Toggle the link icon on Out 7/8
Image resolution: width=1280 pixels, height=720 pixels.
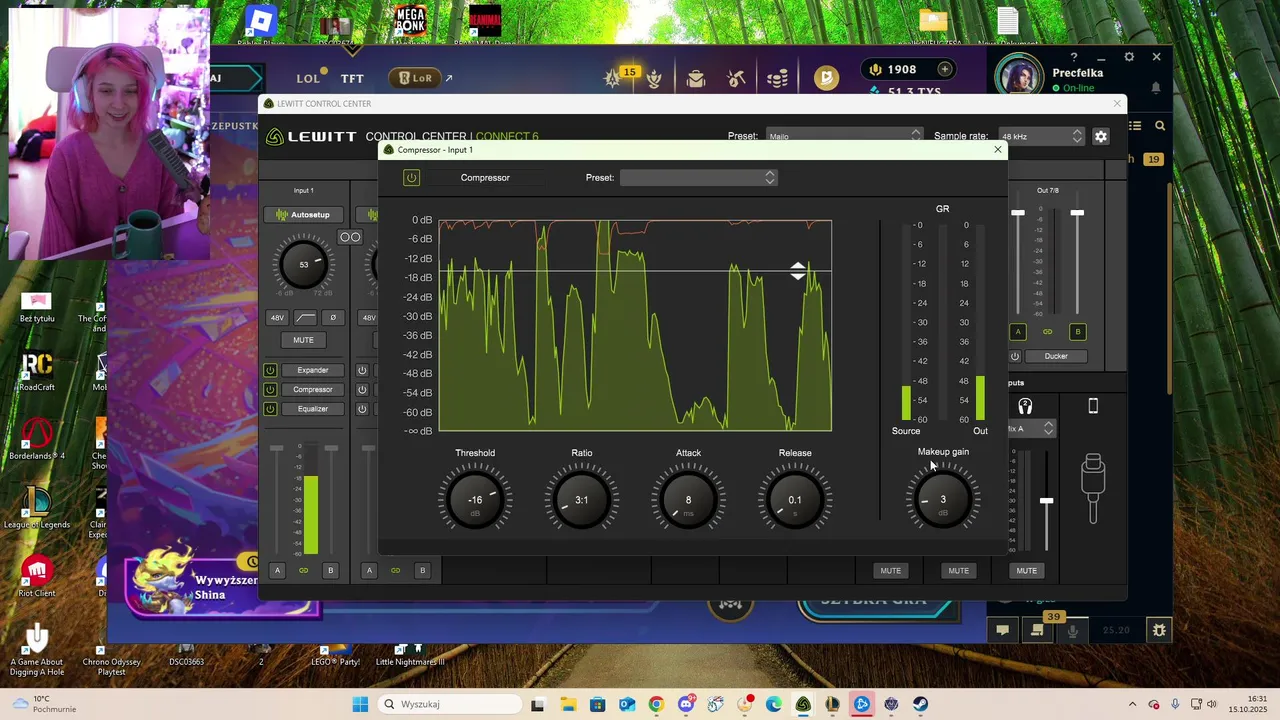click(1048, 332)
